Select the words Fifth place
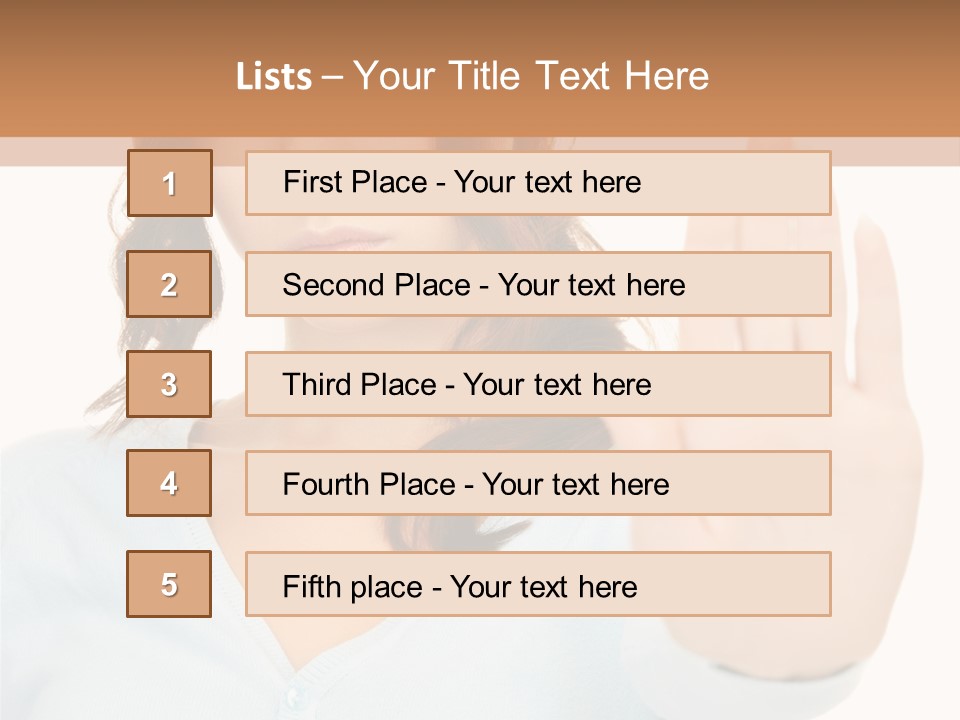960x720 pixels. 353,587
